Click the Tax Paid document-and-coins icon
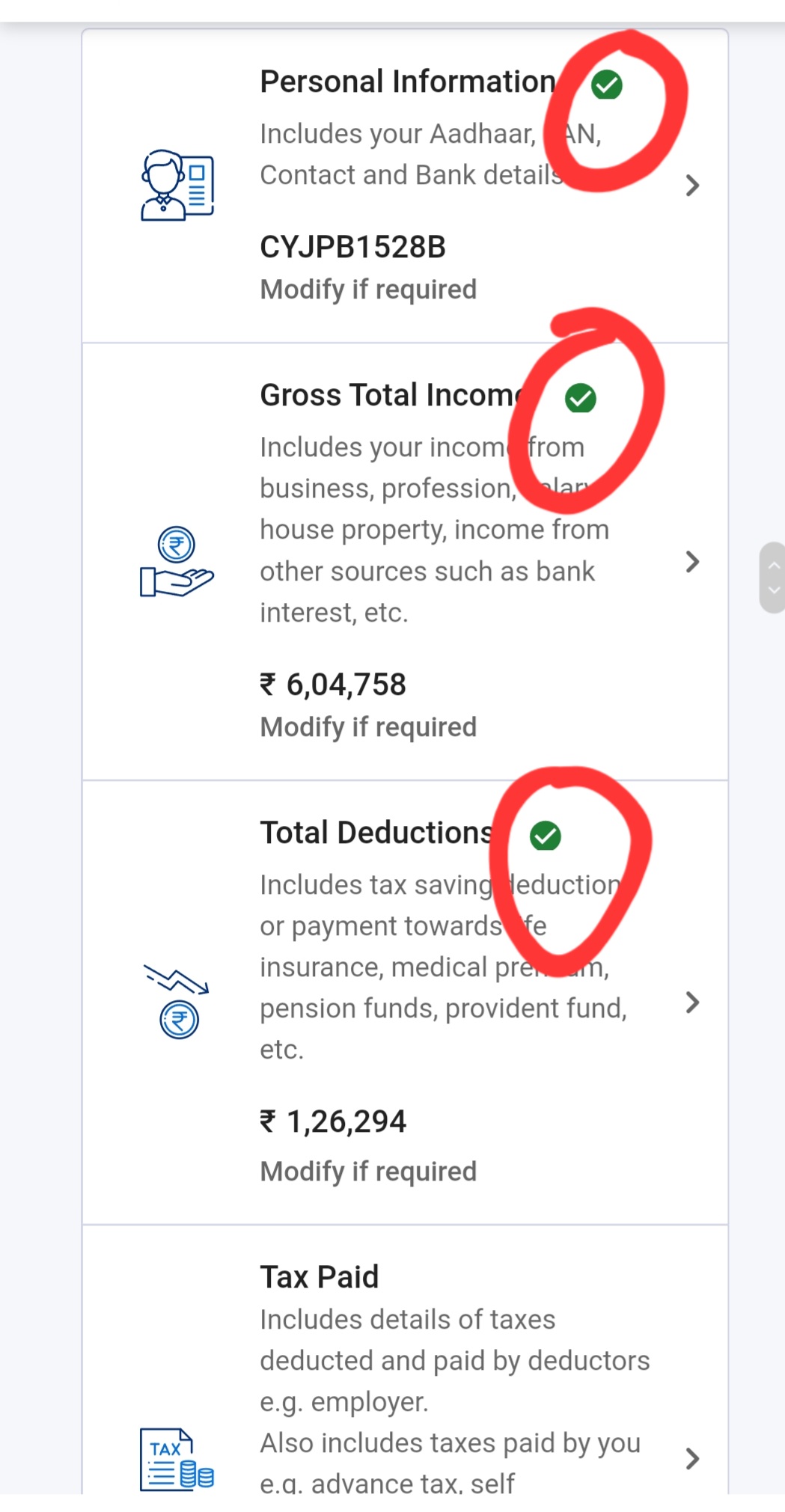 pyautogui.click(x=177, y=1458)
